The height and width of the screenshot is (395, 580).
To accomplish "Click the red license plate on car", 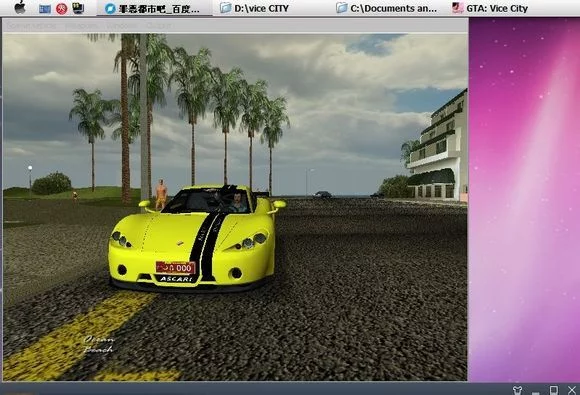I will [175, 267].
